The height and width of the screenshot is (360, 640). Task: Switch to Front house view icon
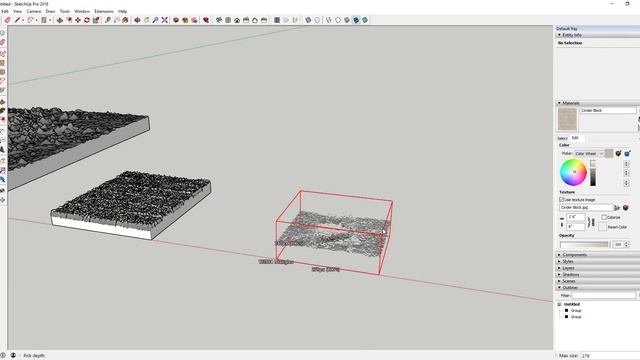[x=237, y=20]
